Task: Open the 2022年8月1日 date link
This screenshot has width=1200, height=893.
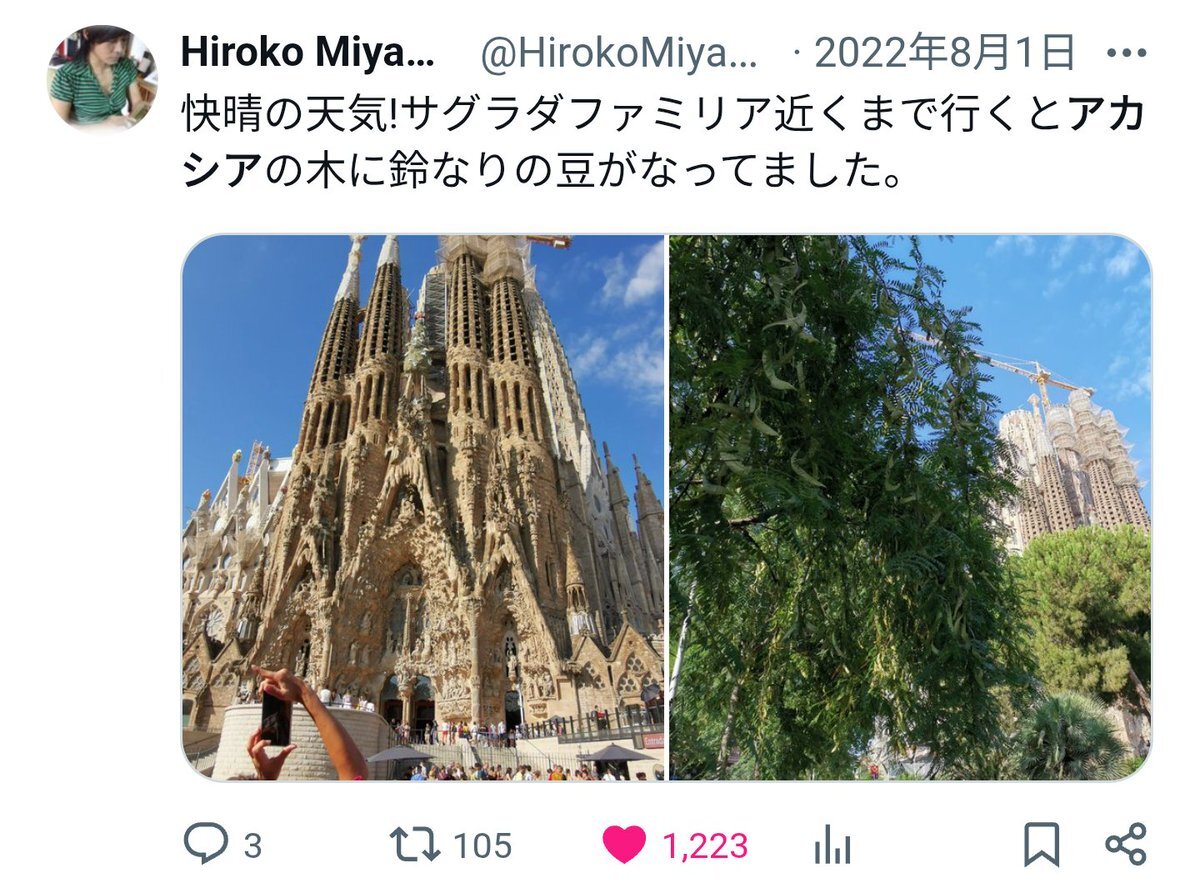Action: click(945, 53)
